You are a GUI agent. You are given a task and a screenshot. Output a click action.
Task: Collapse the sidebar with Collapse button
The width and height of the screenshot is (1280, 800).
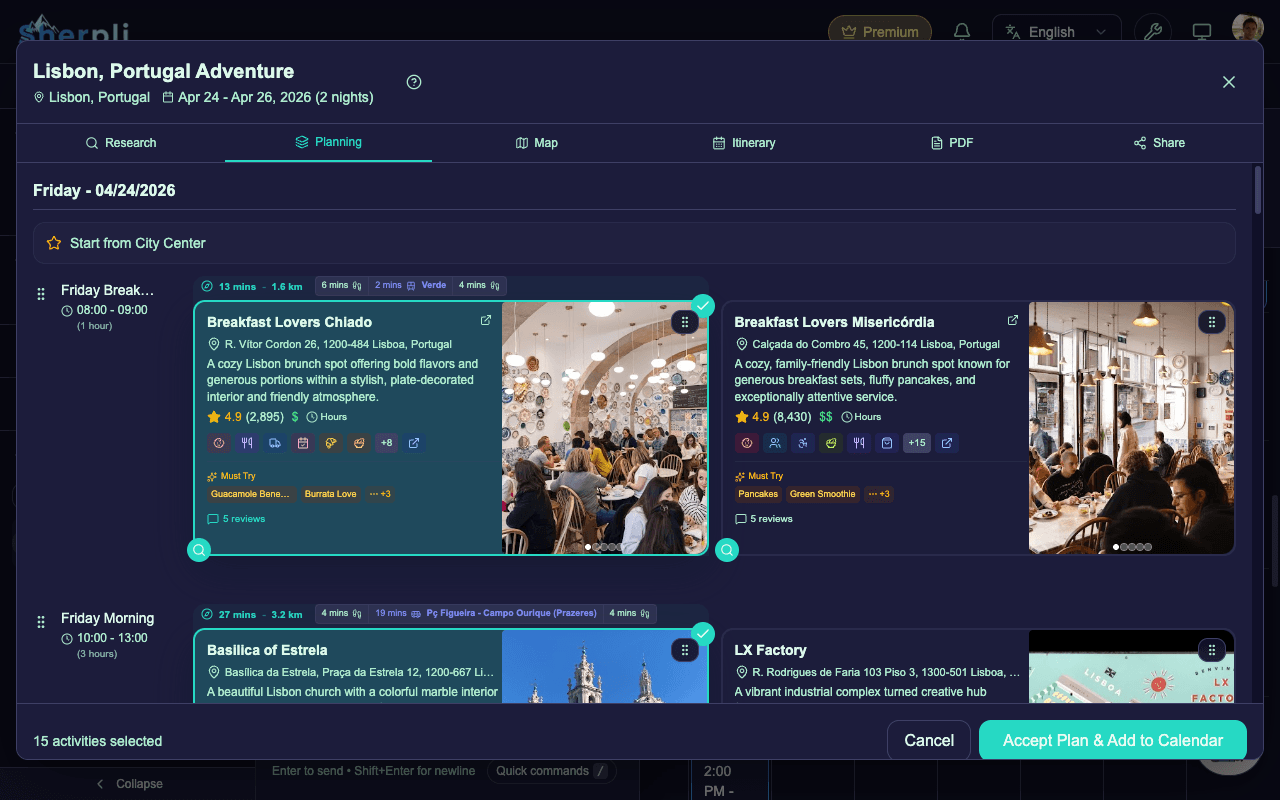point(129,784)
